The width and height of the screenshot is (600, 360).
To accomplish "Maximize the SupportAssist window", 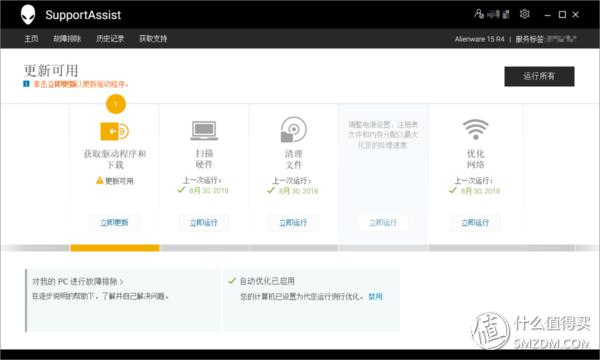I will (562, 15).
